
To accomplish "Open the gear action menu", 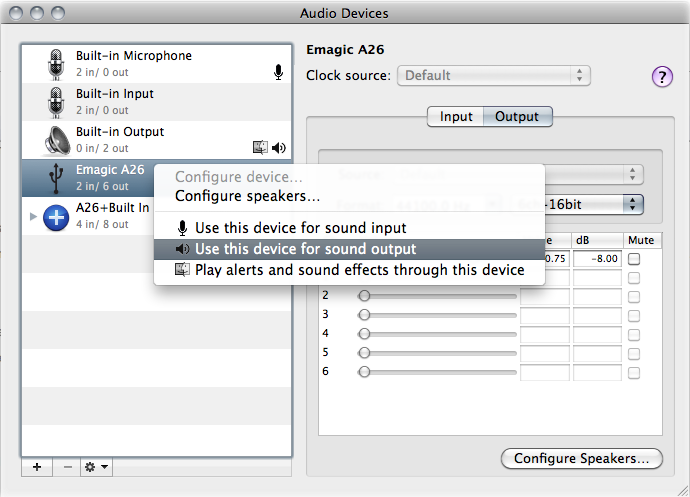I will pos(96,467).
